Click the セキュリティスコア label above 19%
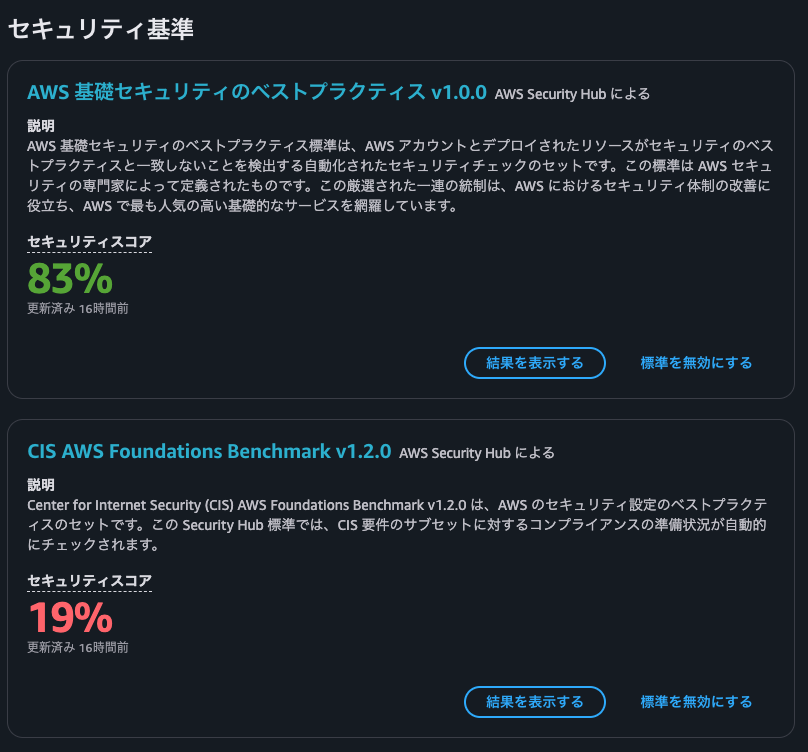Viewport: 808px width, 752px height. pyautogui.click(x=90, y=581)
